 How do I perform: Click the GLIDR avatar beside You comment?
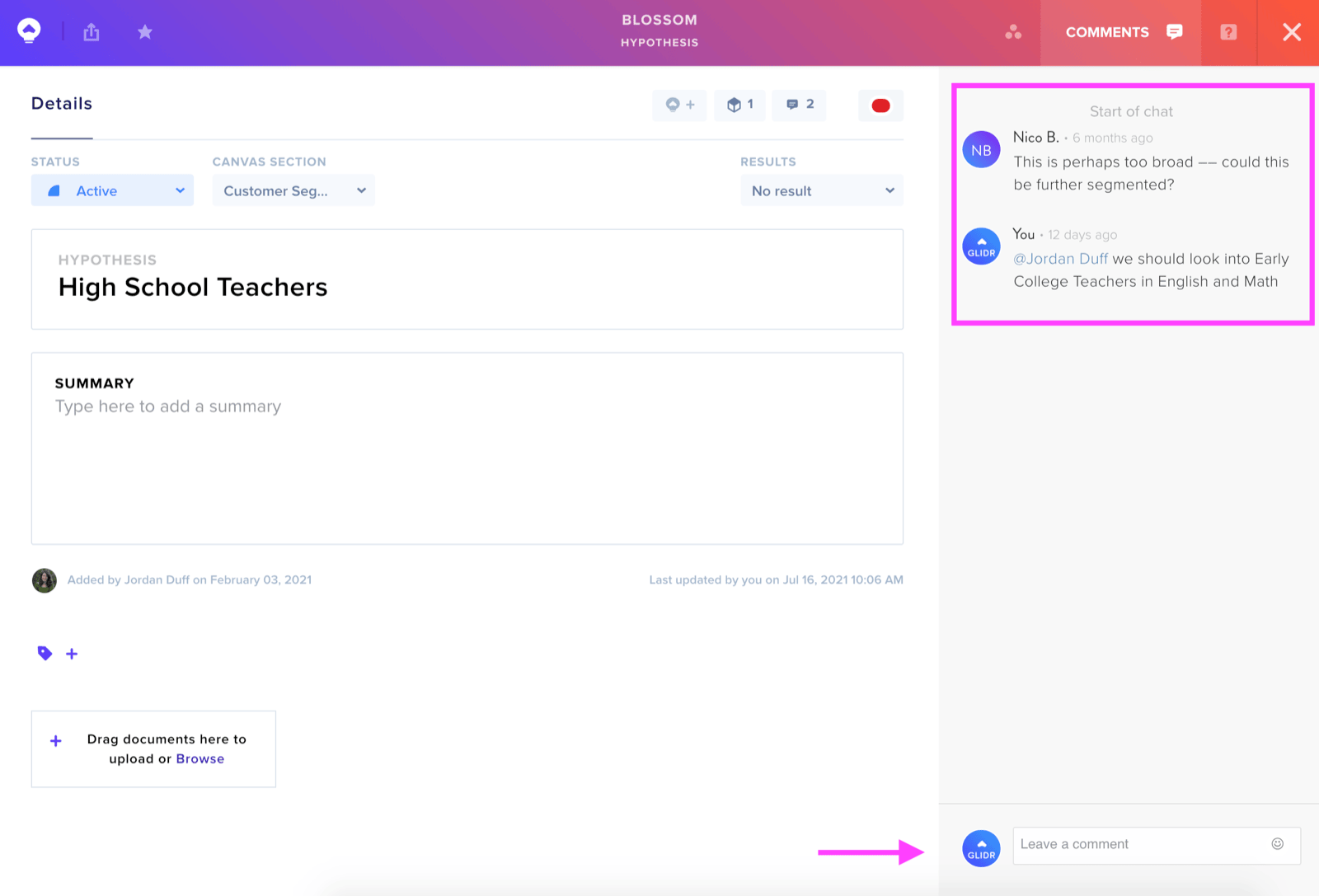pos(981,247)
